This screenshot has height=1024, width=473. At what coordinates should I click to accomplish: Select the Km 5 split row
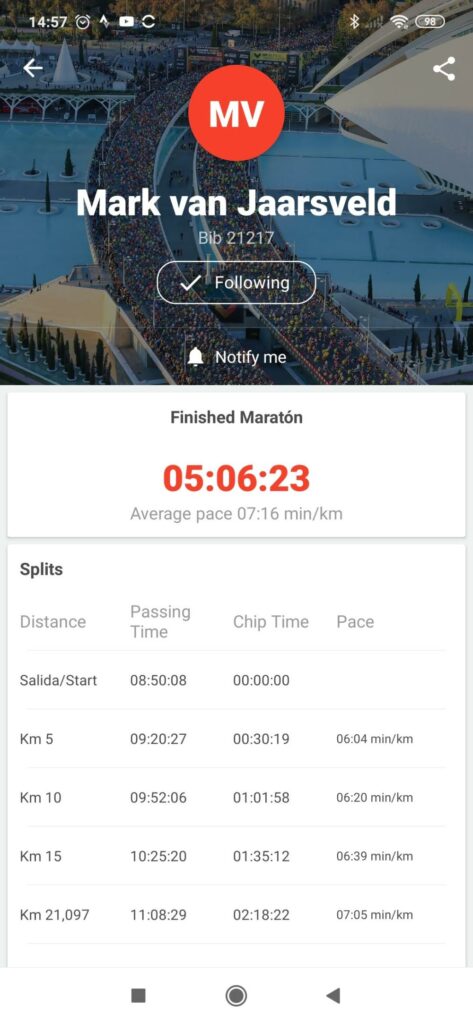click(236, 739)
